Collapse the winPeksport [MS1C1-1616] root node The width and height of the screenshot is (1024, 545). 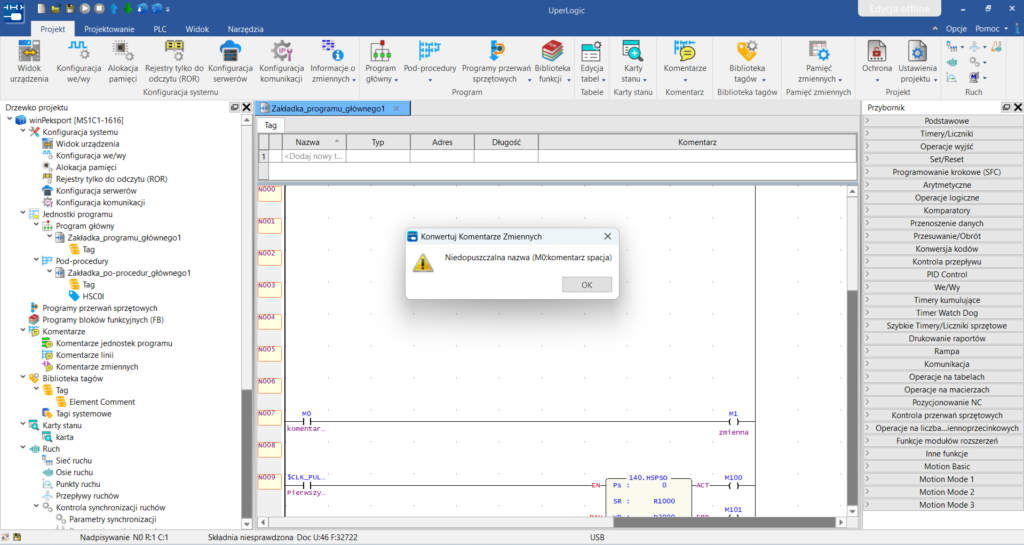10,119
